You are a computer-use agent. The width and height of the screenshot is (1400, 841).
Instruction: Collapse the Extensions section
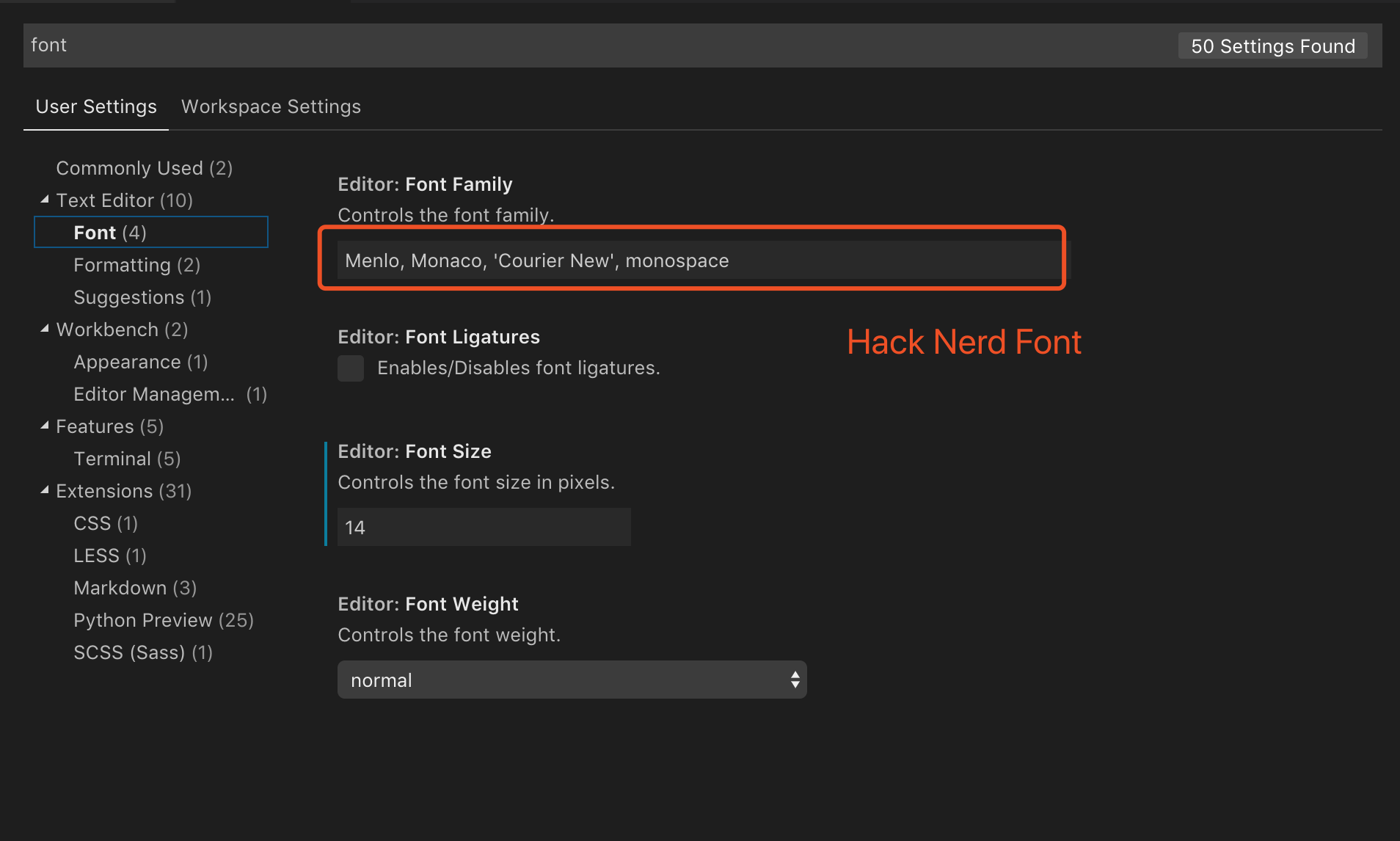point(45,490)
